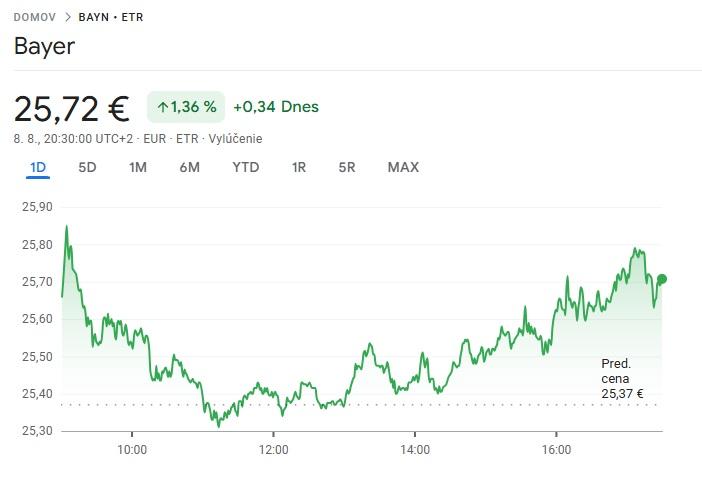This screenshot has width=702, height=481.
Task: Select the 6M chart range
Action: [190, 167]
